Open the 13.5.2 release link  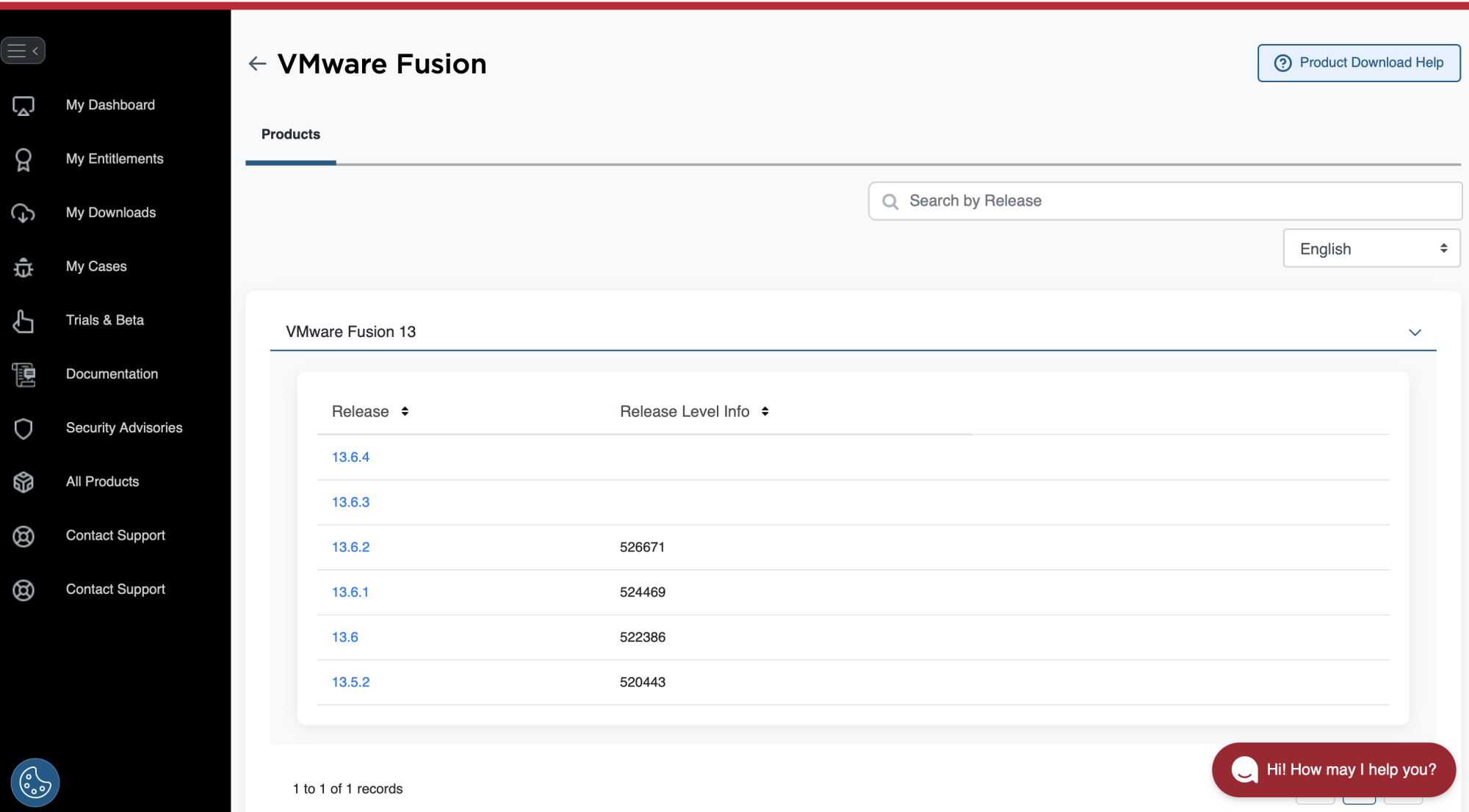coord(350,682)
